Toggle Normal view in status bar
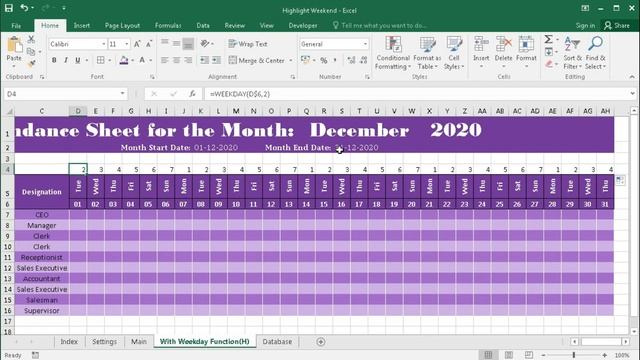This screenshot has width=640, height=360. (x=488, y=355)
